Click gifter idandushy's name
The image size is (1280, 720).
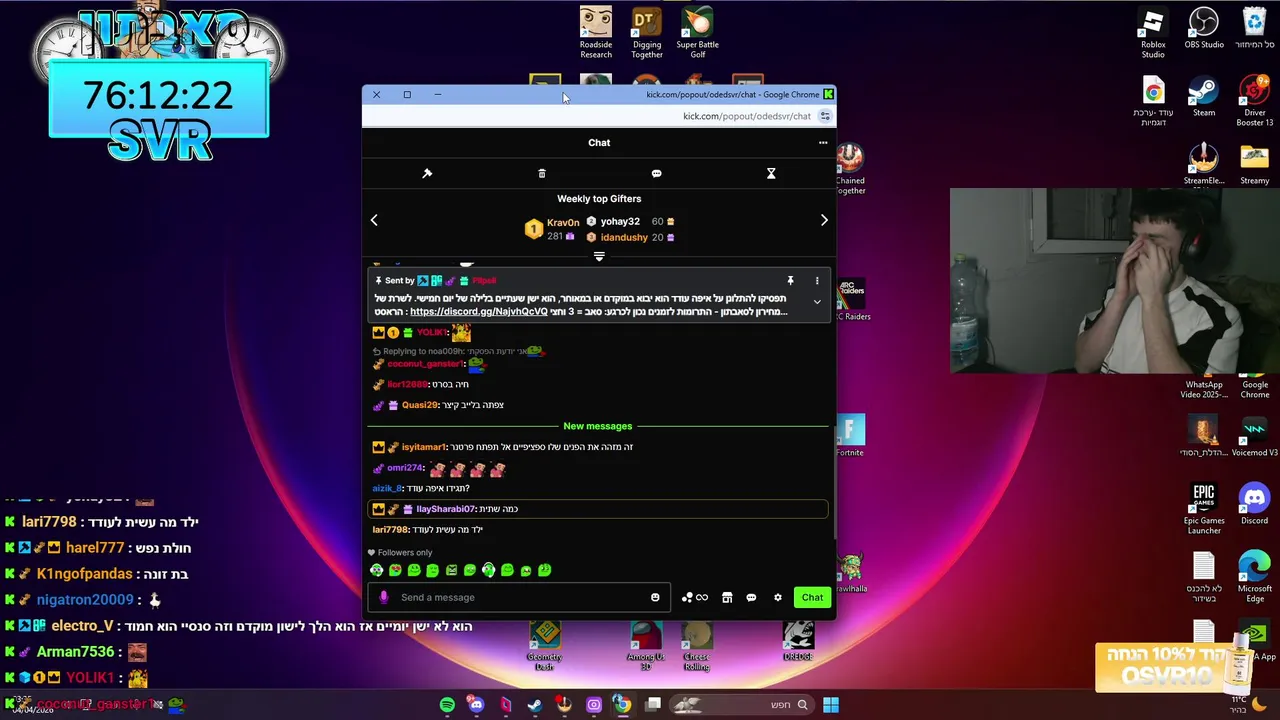[624, 238]
